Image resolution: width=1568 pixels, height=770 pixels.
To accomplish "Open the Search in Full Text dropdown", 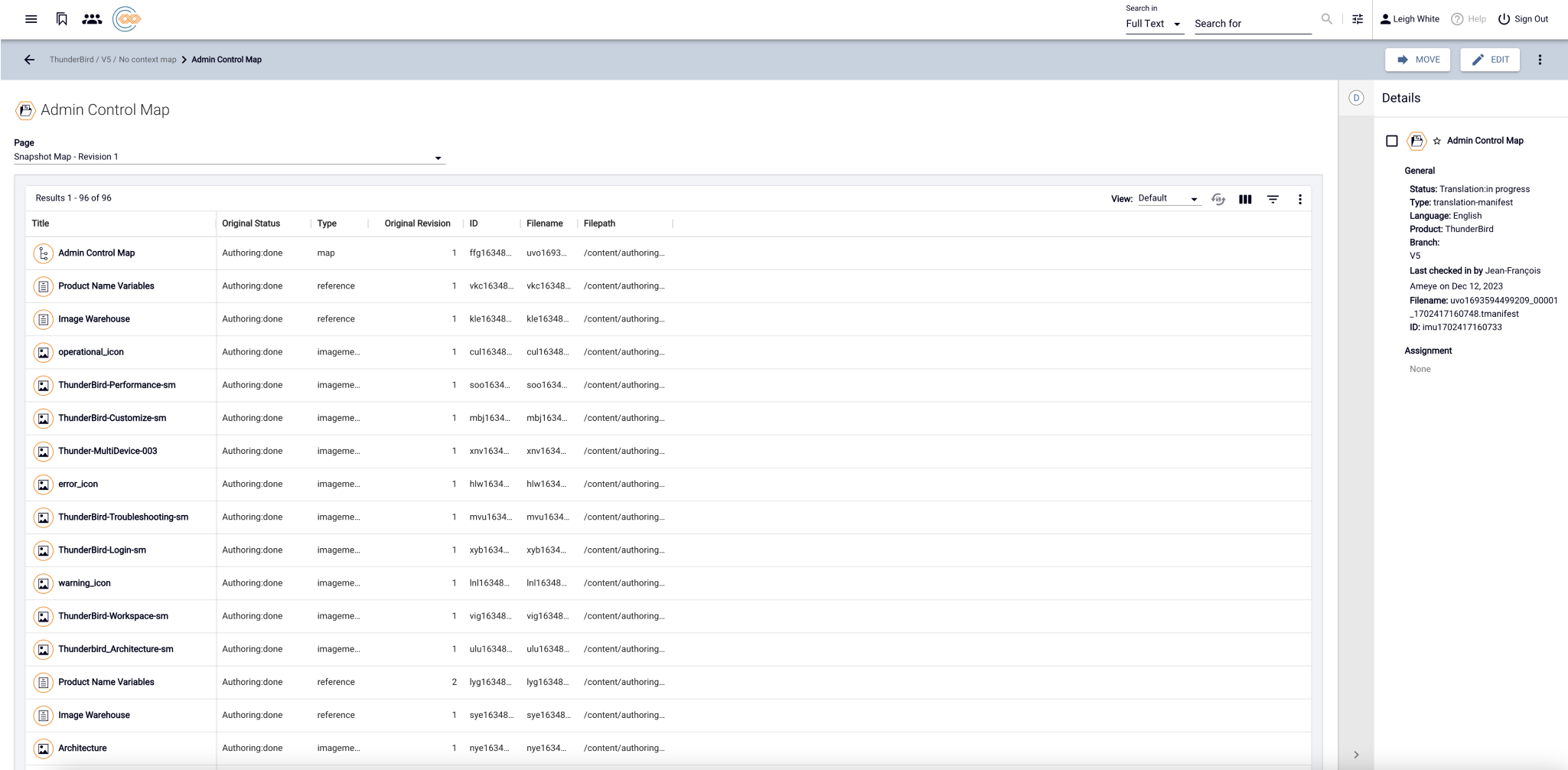I will (1154, 24).
